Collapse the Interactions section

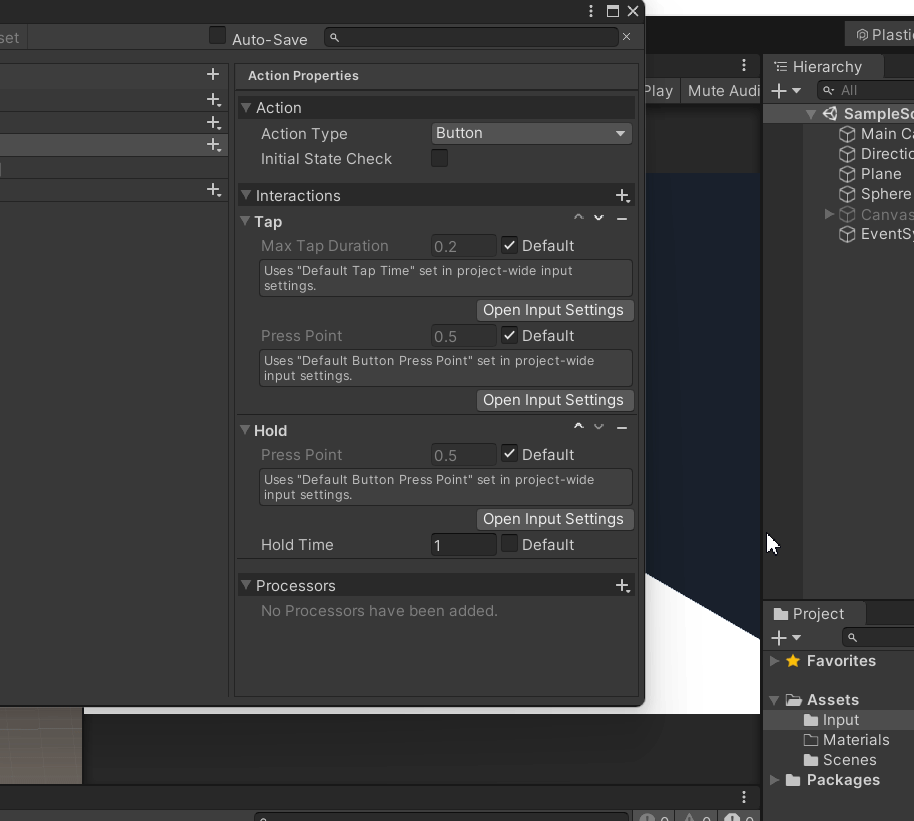coord(246,195)
